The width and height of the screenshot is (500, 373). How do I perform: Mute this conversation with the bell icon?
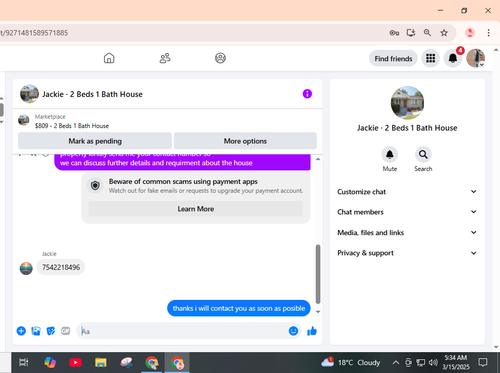tap(389, 155)
